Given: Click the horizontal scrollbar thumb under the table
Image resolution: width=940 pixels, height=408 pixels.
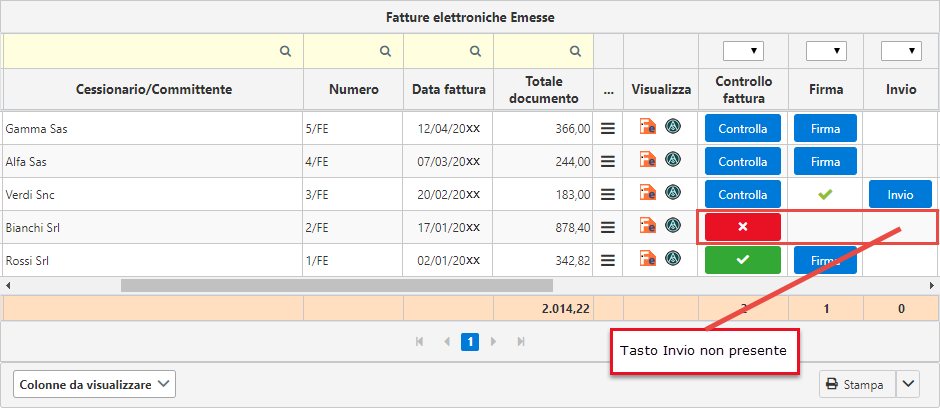Looking at the screenshot, I should (337, 285).
